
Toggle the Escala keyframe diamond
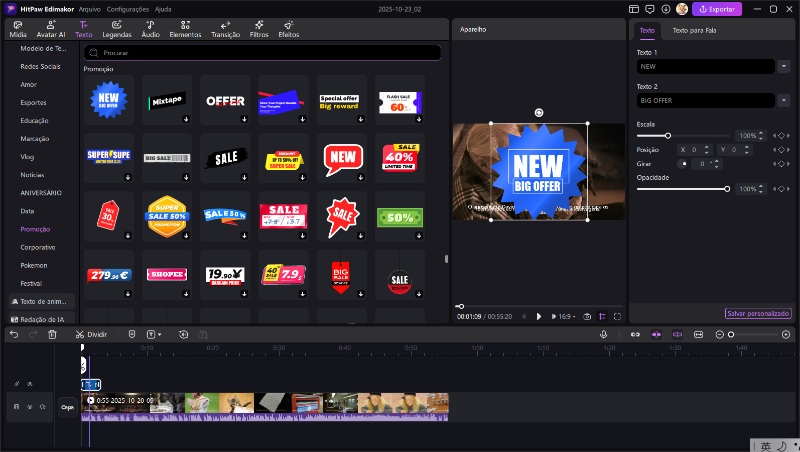point(781,135)
